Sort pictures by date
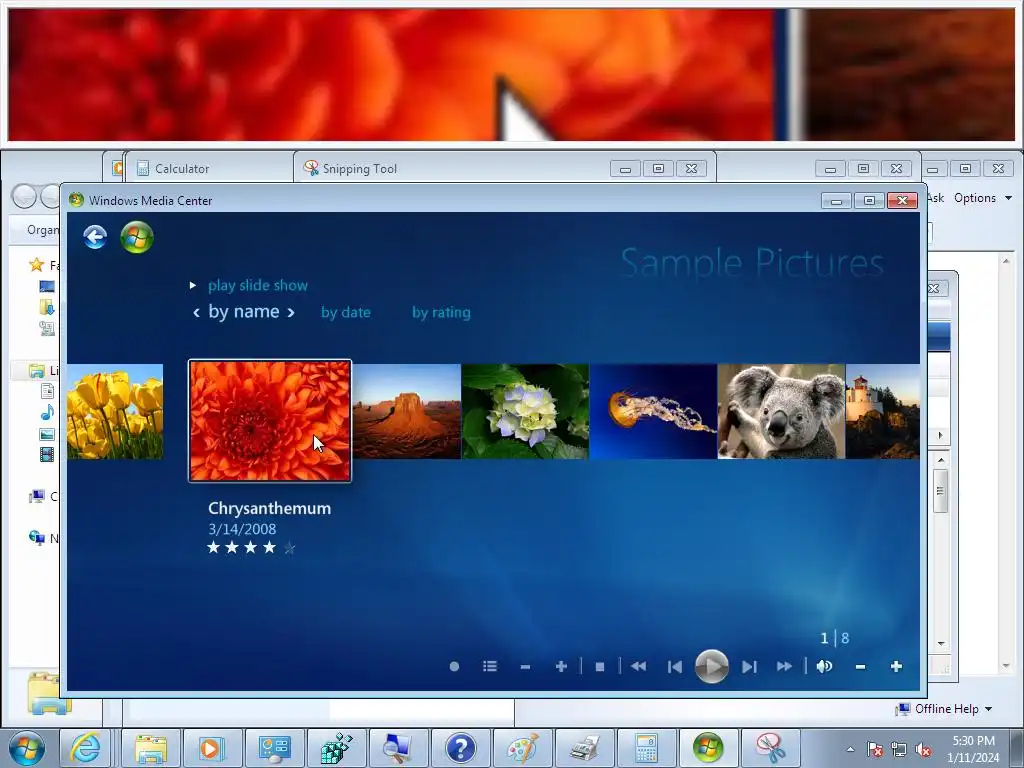Screen dimensions: 1024x768 click(x=345, y=312)
